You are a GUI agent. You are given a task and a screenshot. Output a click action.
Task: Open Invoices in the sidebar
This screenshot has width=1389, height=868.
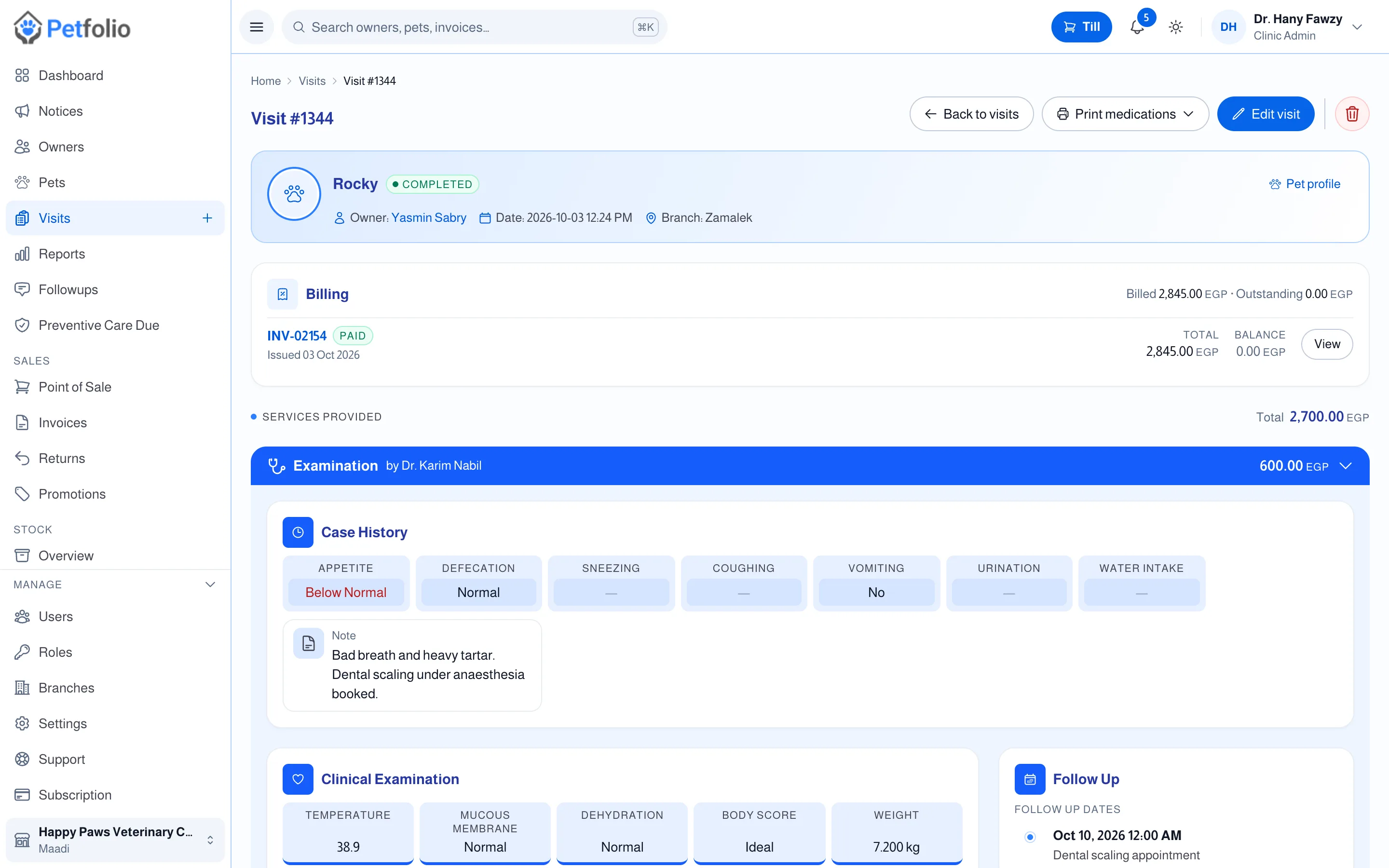tap(115, 422)
